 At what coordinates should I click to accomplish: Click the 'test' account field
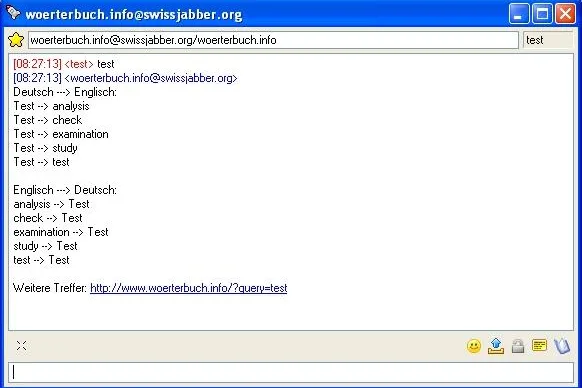coord(548,40)
